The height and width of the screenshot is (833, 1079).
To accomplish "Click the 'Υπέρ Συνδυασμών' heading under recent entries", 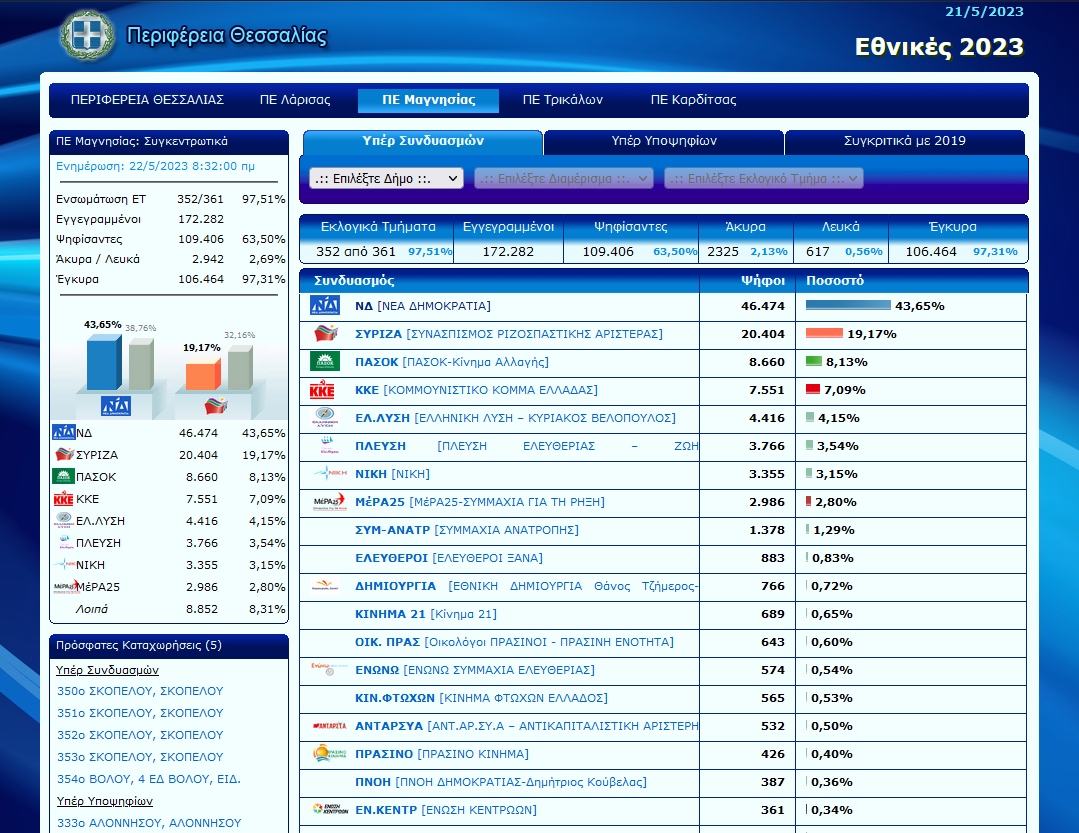I will [107, 670].
